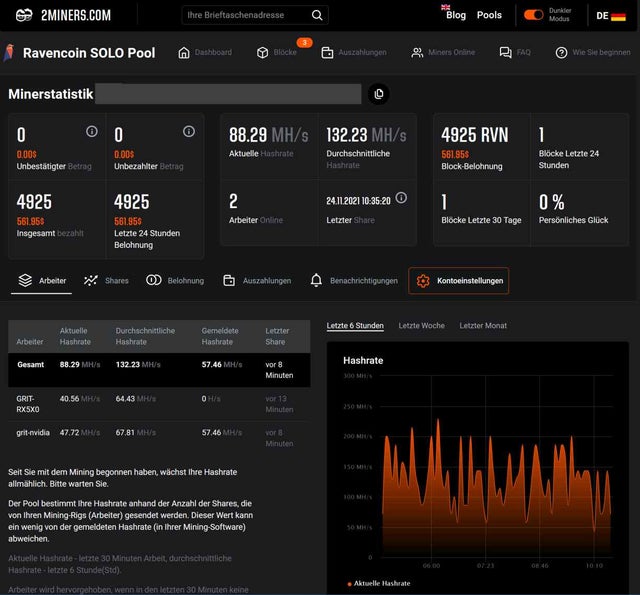This screenshot has width=640, height=595.
Task: Click the Gesamt total row
Action: 159,370
